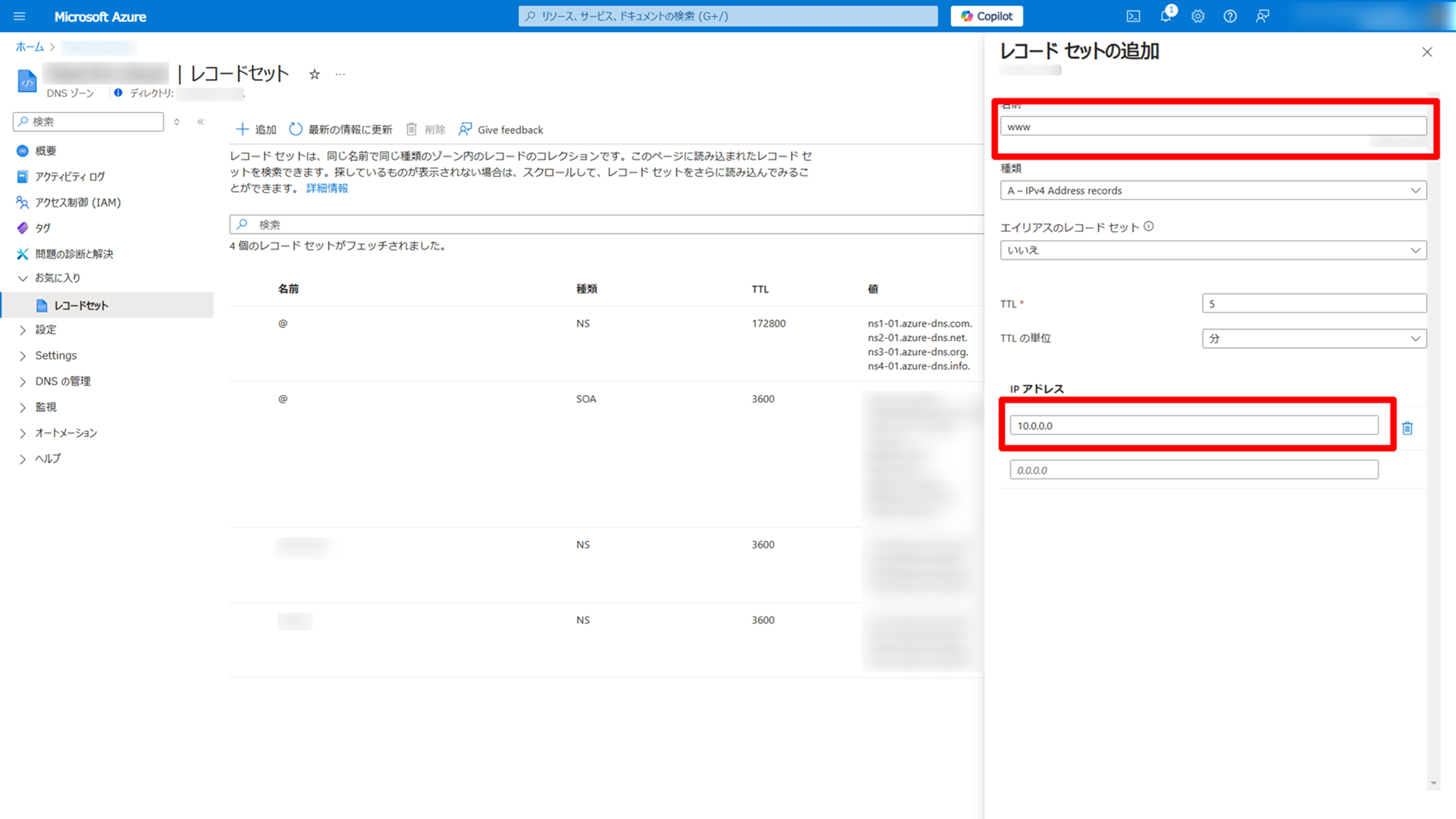1456x819 pixels.
Task: Click the 追加 button in toolbar
Action: click(x=256, y=130)
